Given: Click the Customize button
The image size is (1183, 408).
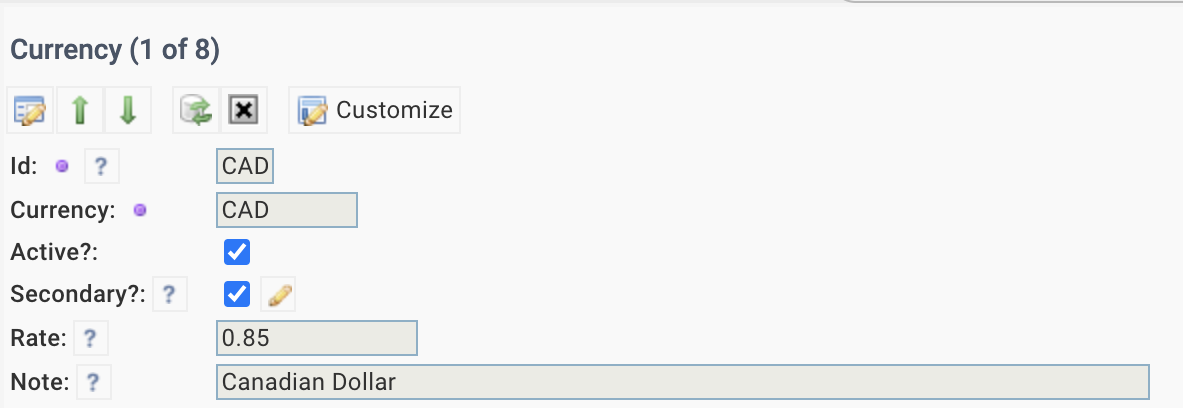Looking at the screenshot, I should coord(374,110).
